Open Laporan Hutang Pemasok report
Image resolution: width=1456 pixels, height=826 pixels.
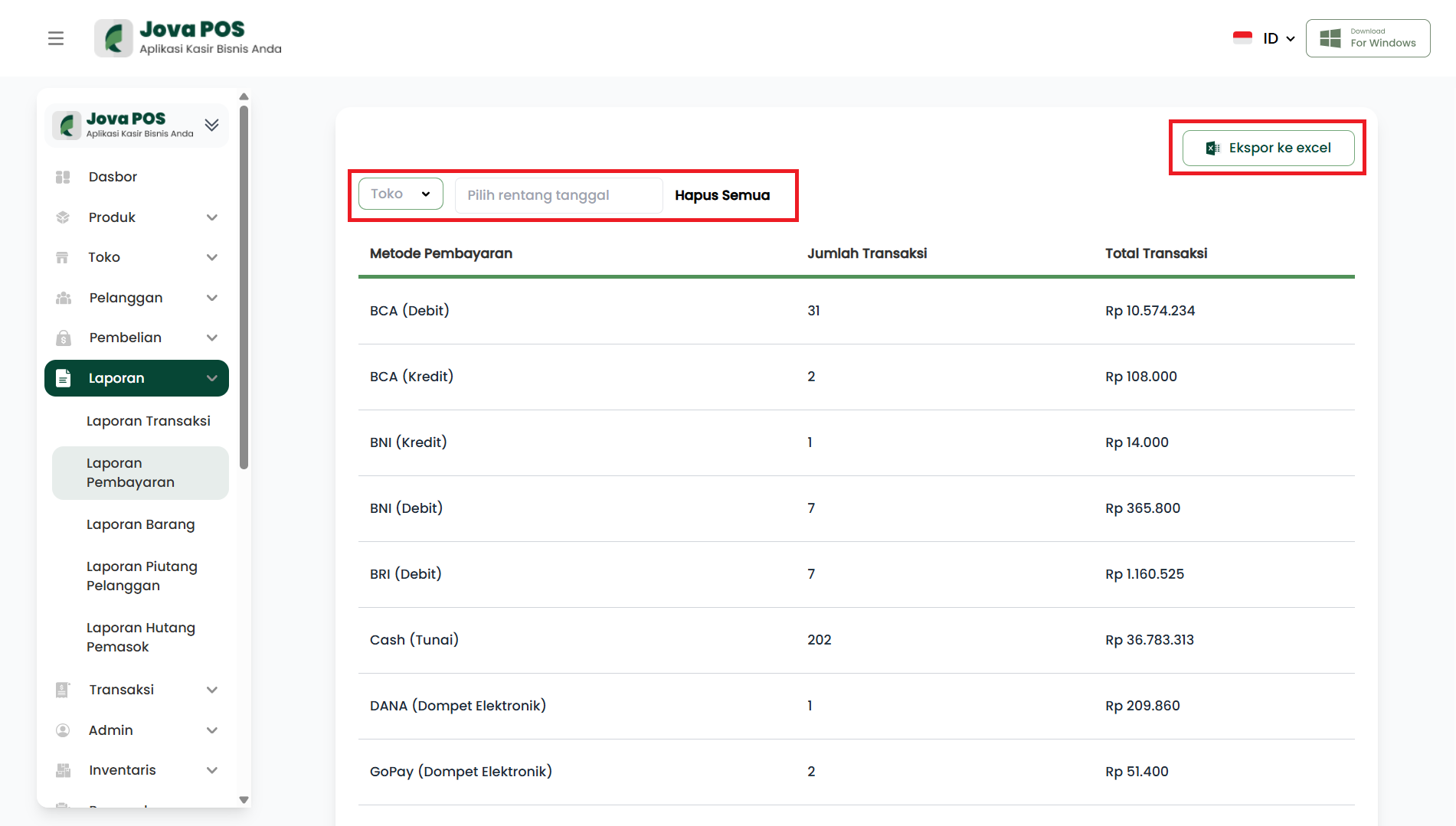[140, 637]
